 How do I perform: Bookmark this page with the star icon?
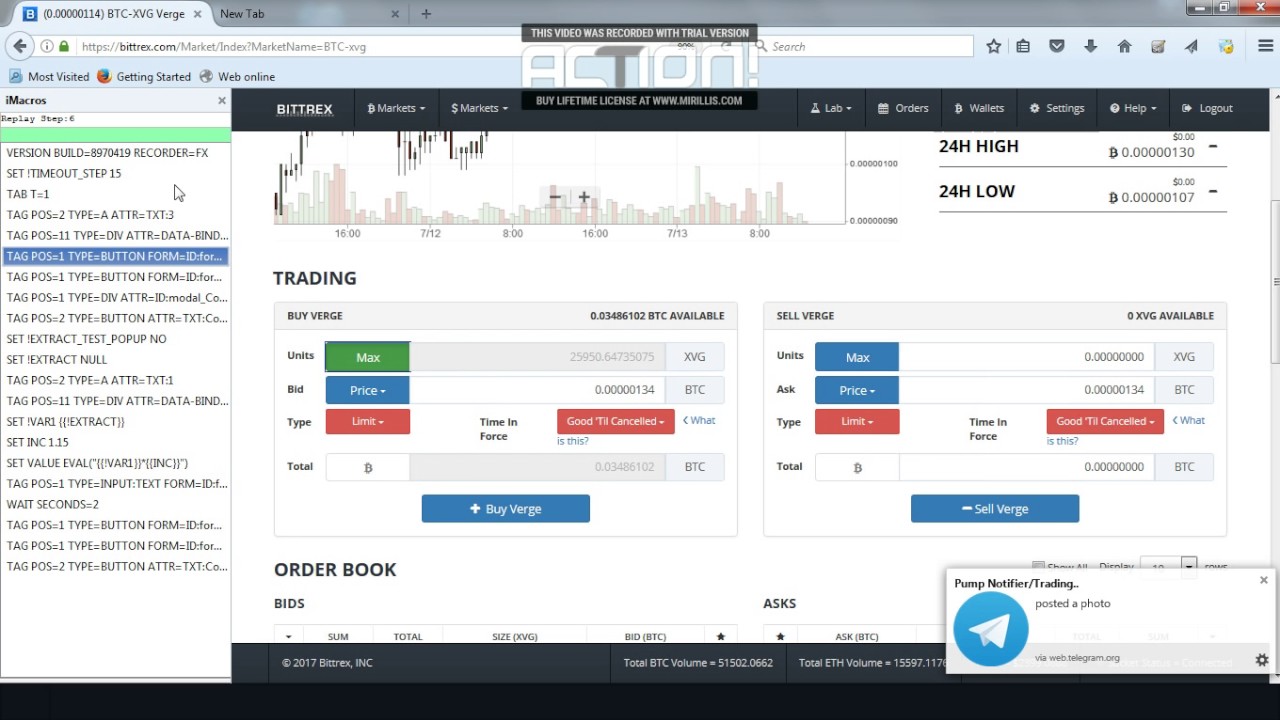coord(993,46)
